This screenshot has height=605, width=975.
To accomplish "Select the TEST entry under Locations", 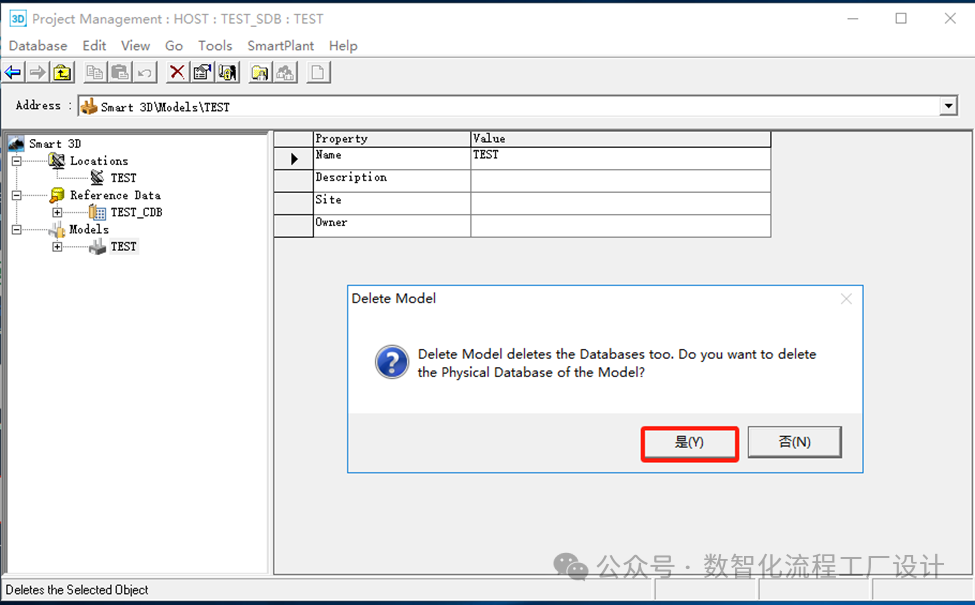I will (123, 178).
